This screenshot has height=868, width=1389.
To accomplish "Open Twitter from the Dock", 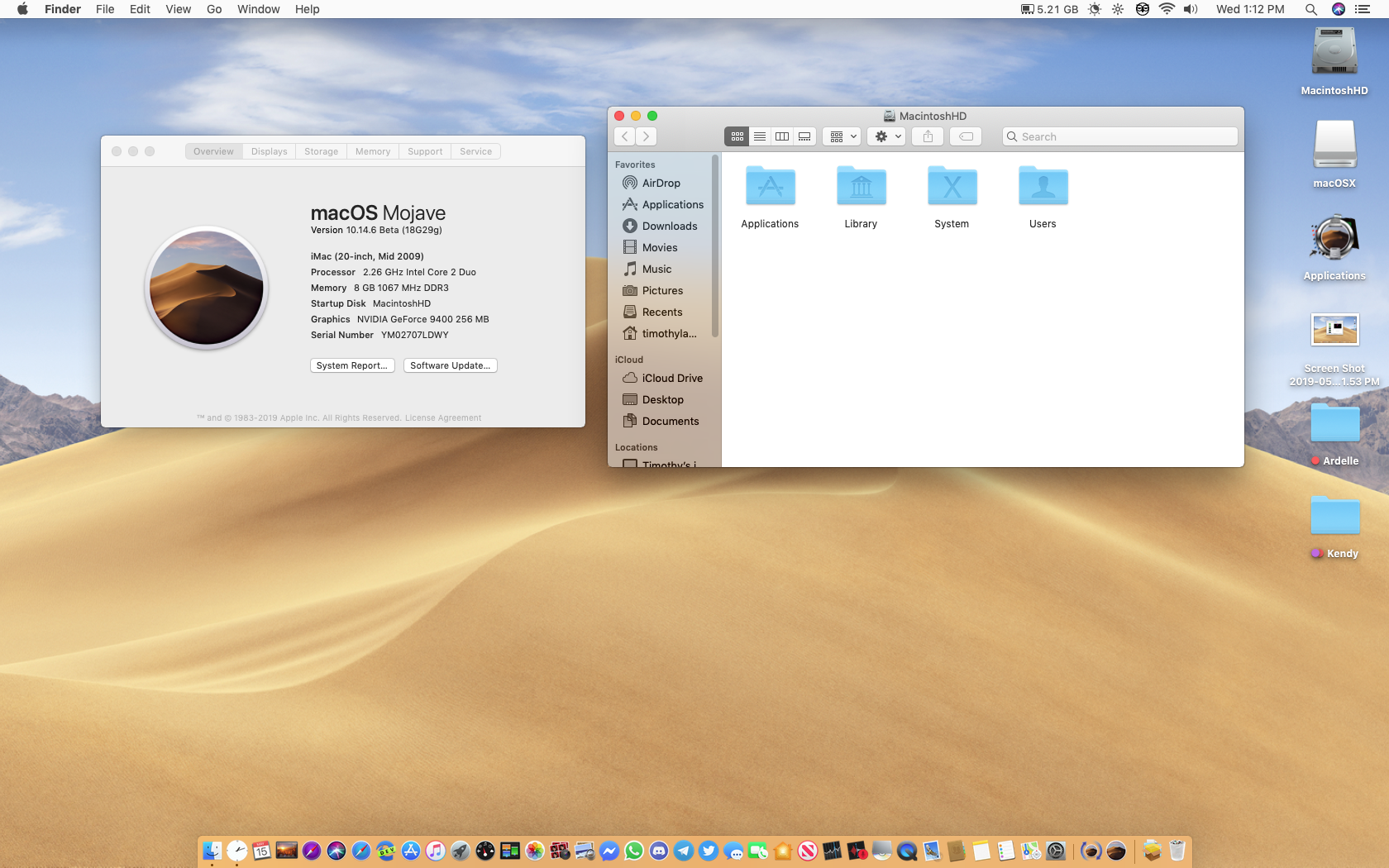I will (x=709, y=851).
